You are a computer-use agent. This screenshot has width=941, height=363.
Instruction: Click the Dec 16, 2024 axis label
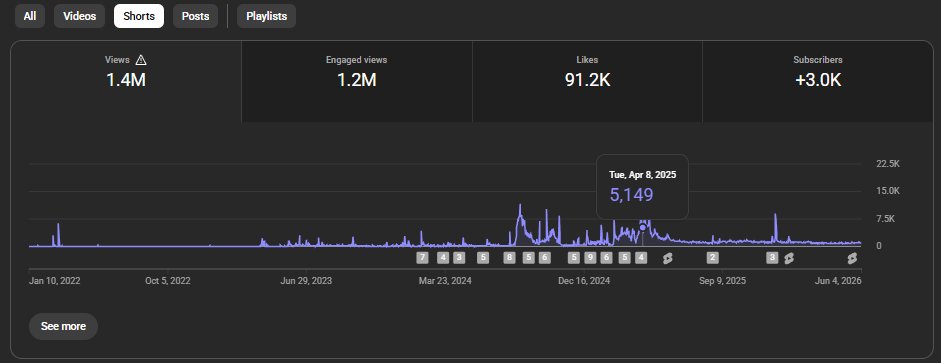(x=584, y=281)
